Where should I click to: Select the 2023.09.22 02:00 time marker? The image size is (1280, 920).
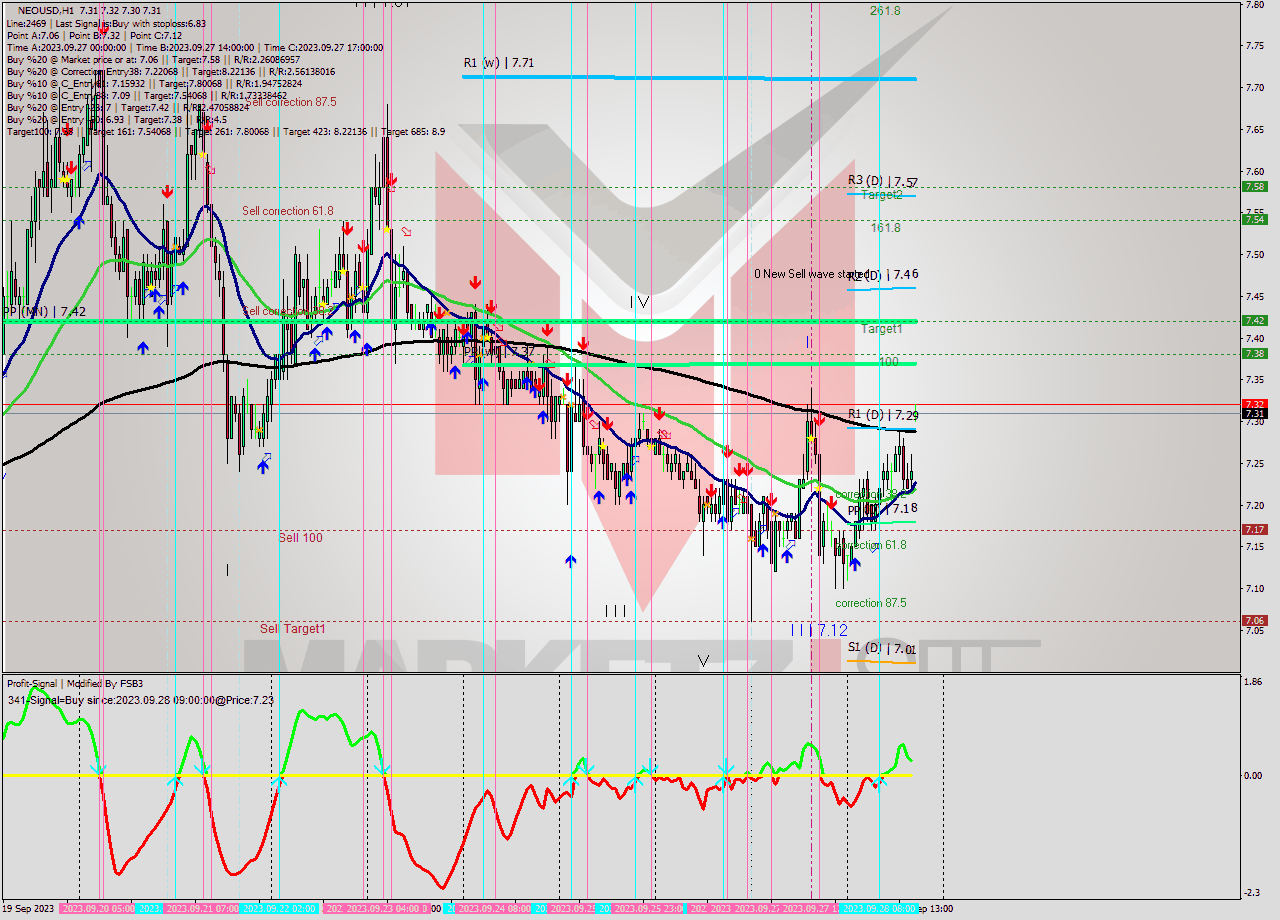281,909
